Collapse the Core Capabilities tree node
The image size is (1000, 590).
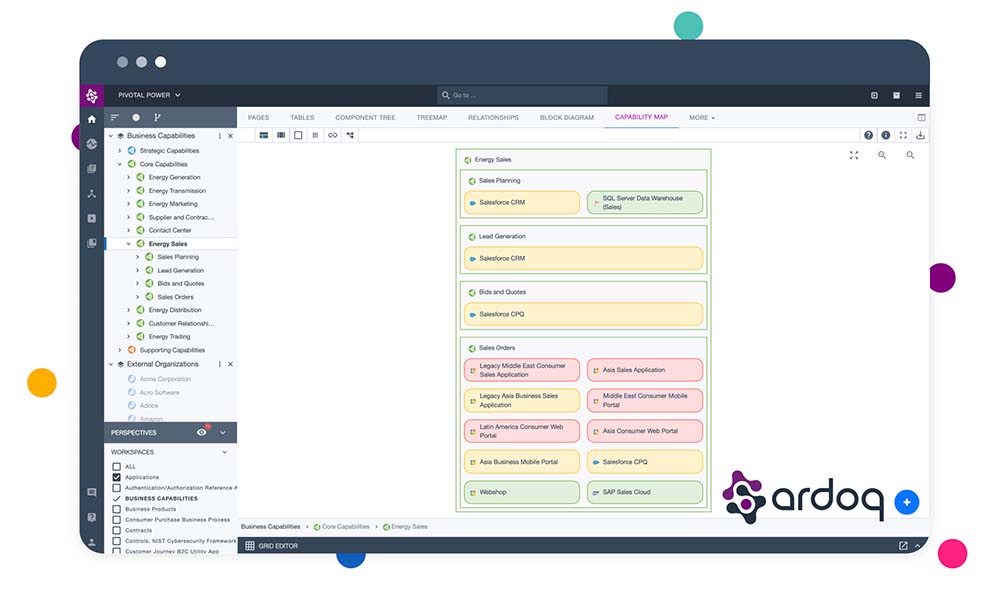[119, 165]
